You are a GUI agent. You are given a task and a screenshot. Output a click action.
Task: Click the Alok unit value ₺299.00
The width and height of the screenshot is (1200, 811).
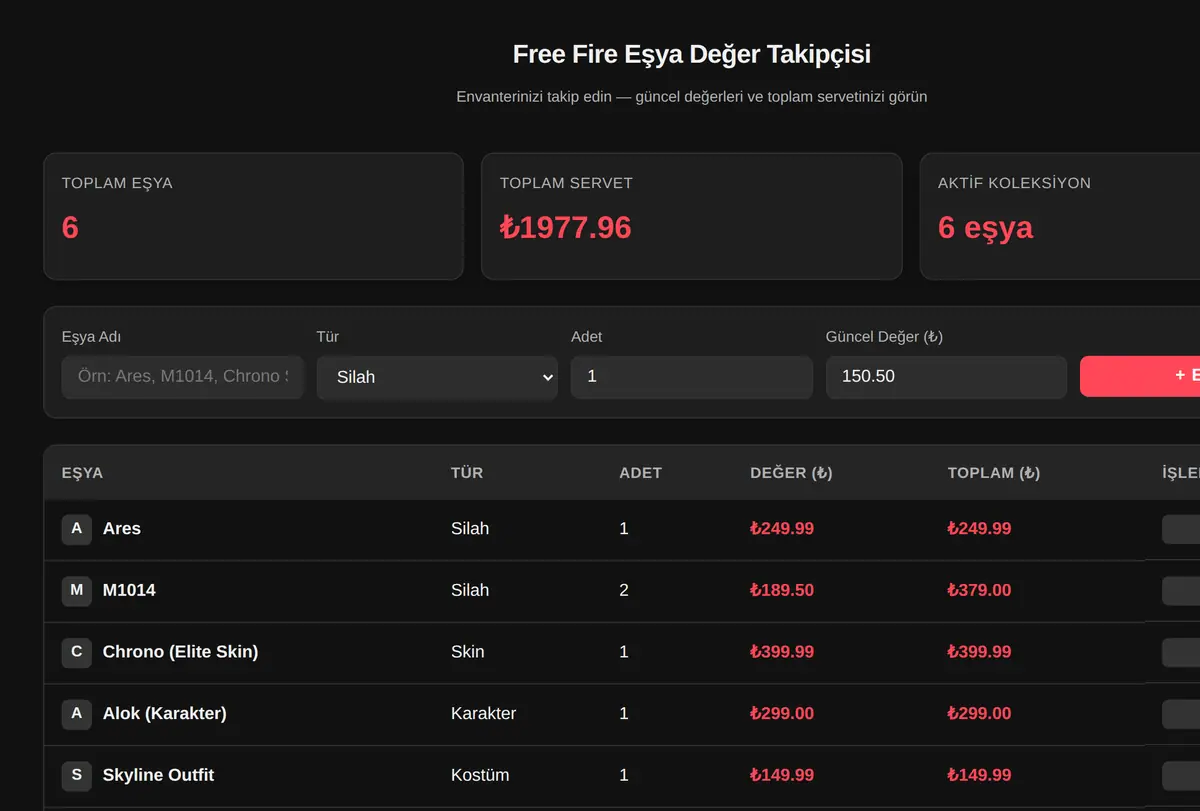coord(782,714)
